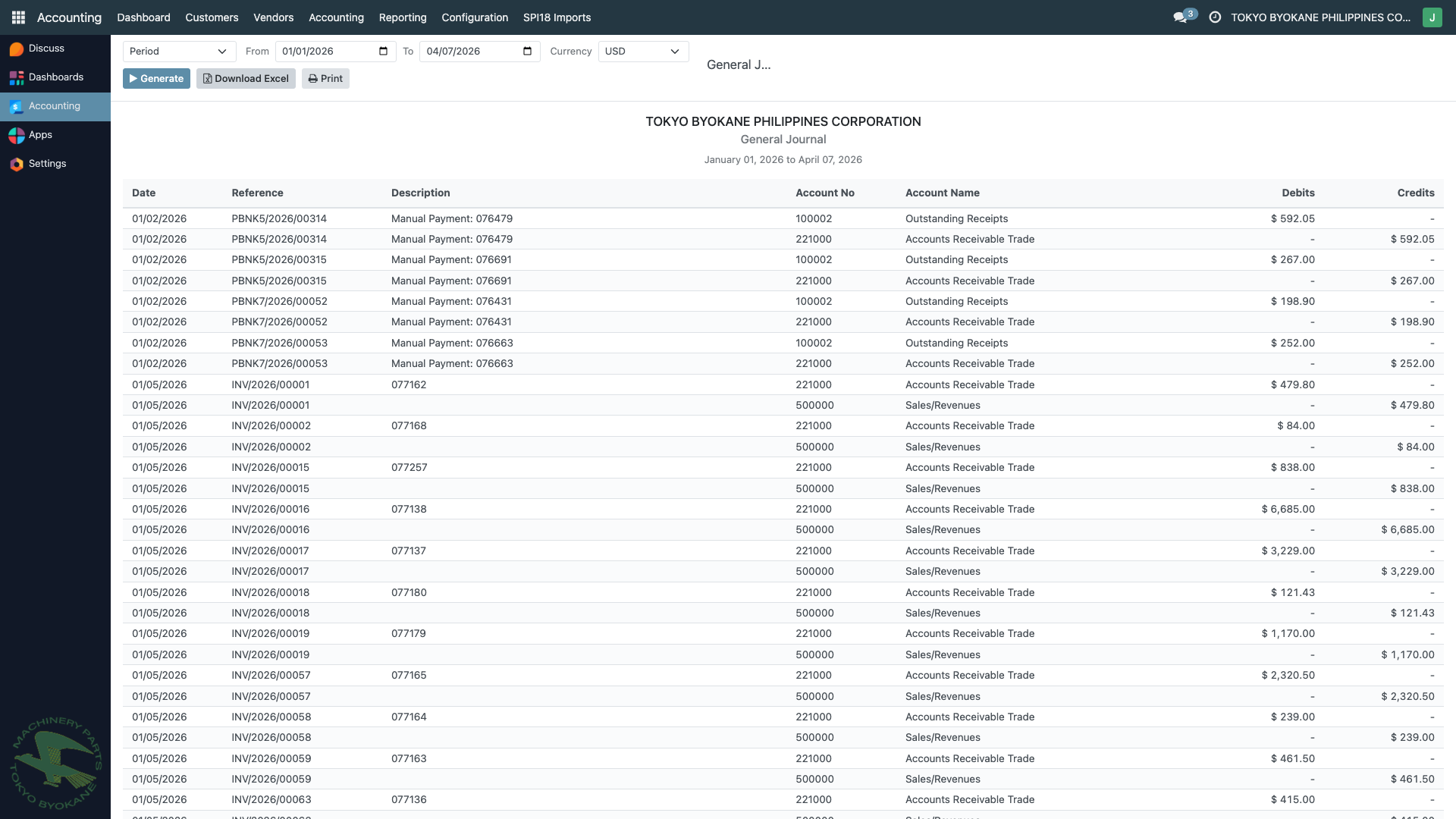1456x819 pixels.
Task: Click Download Excel button
Action: pos(246,79)
